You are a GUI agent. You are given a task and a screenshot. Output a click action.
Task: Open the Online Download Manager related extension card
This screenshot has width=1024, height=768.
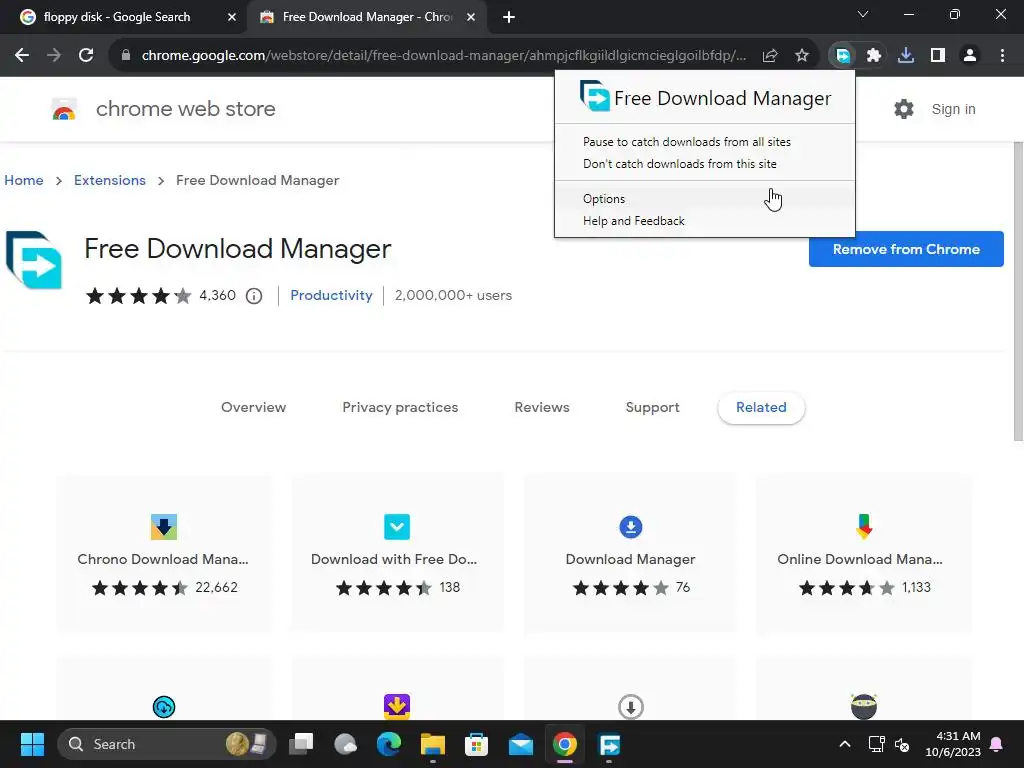[x=863, y=553]
